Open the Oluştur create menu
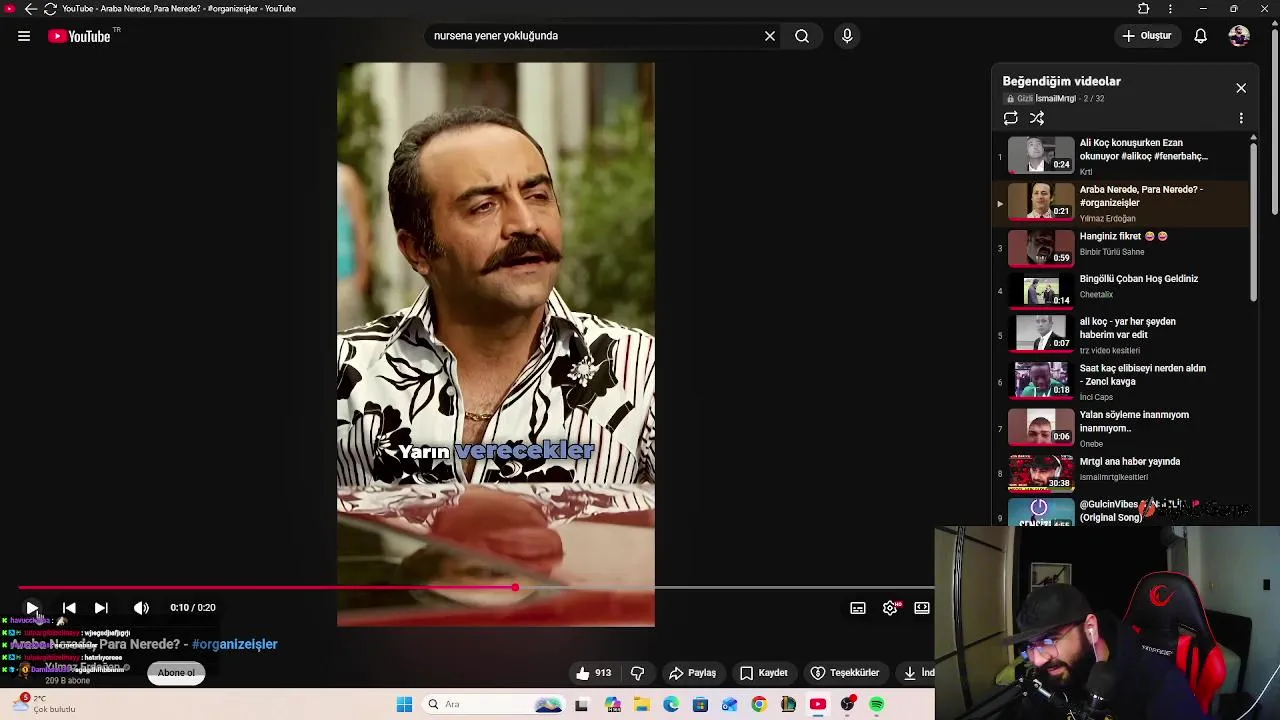 pyautogui.click(x=1146, y=36)
